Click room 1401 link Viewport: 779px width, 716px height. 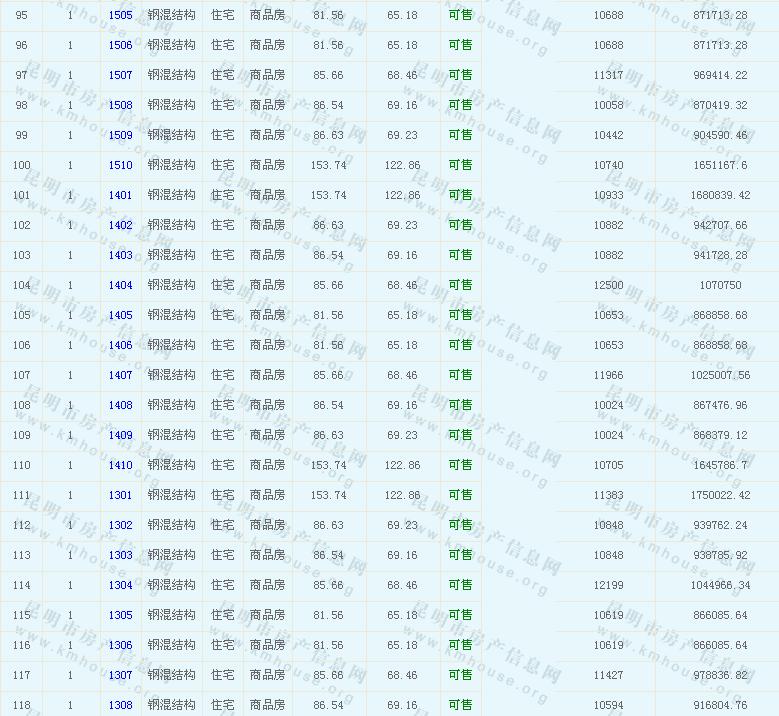point(120,195)
